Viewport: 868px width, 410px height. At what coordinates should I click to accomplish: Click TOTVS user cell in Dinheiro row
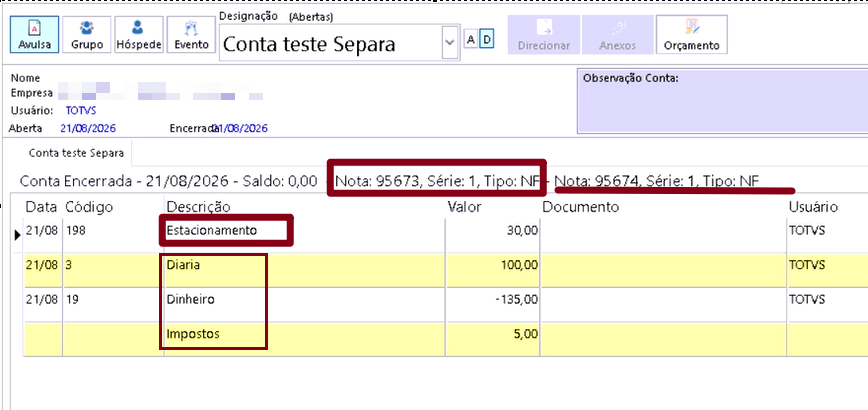807,299
